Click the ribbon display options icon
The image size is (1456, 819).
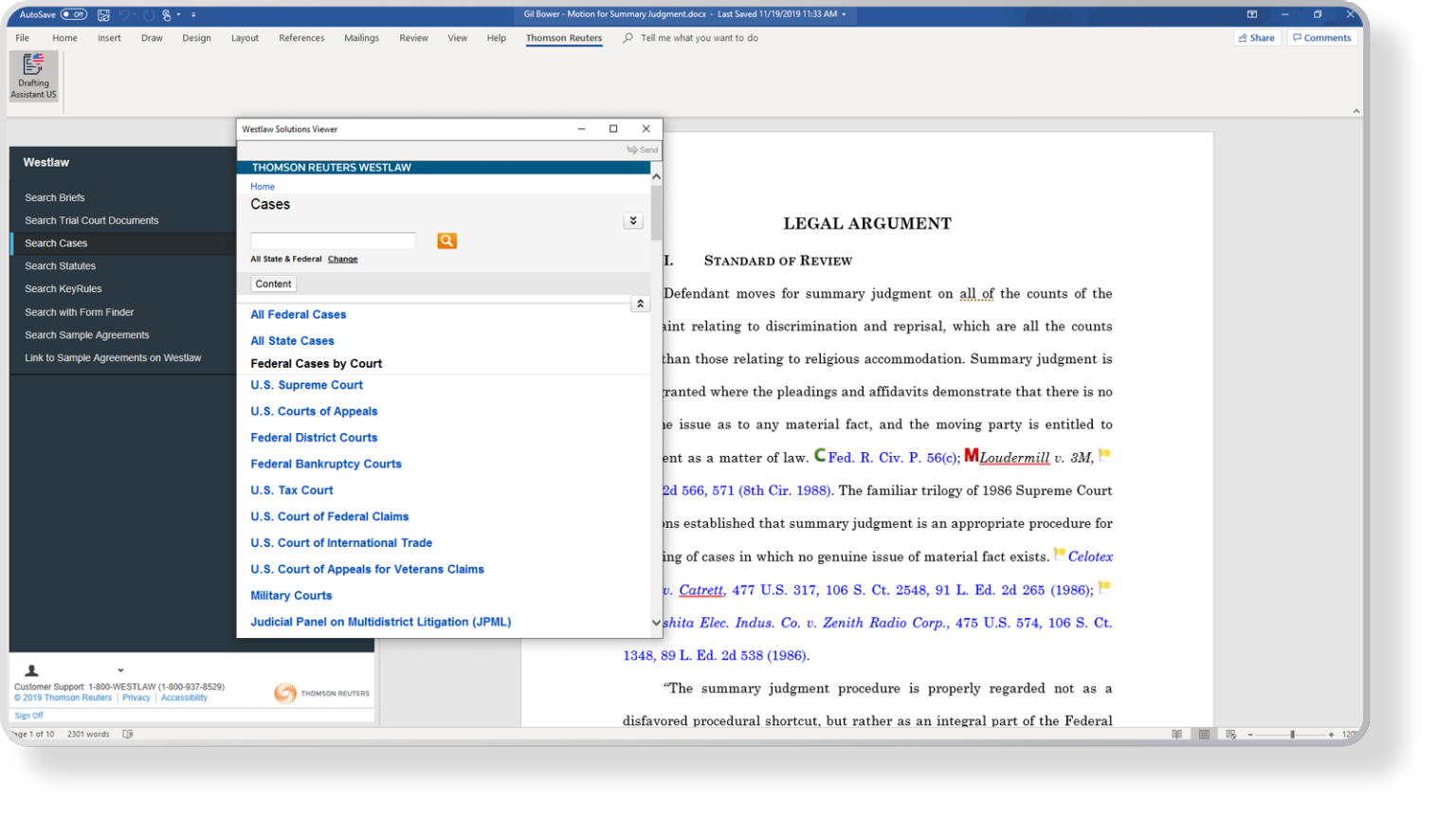click(1251, 15)
